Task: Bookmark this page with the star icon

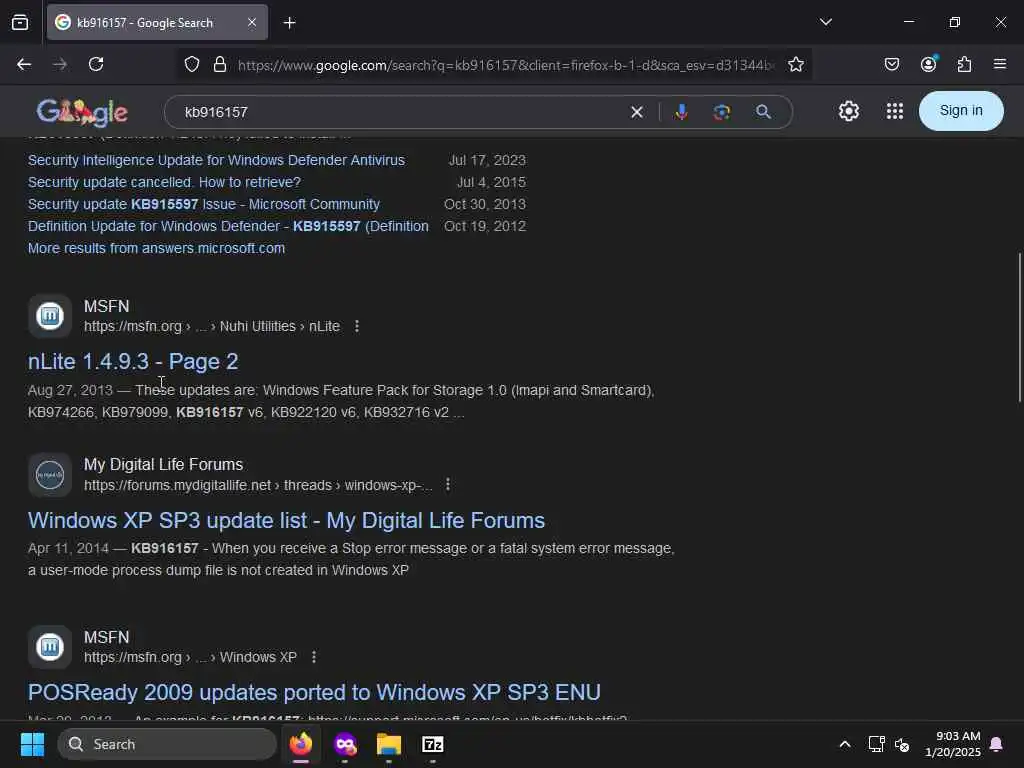Action: tap(795, 64)
